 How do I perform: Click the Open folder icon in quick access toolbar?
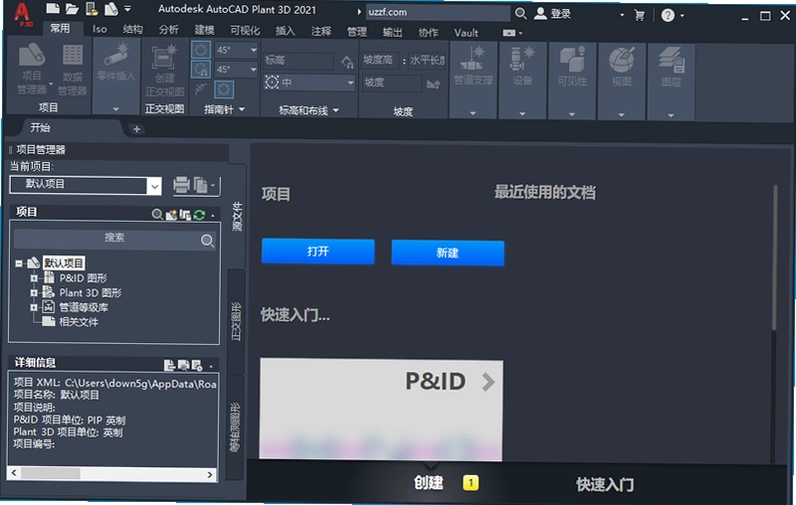(72, 9)
